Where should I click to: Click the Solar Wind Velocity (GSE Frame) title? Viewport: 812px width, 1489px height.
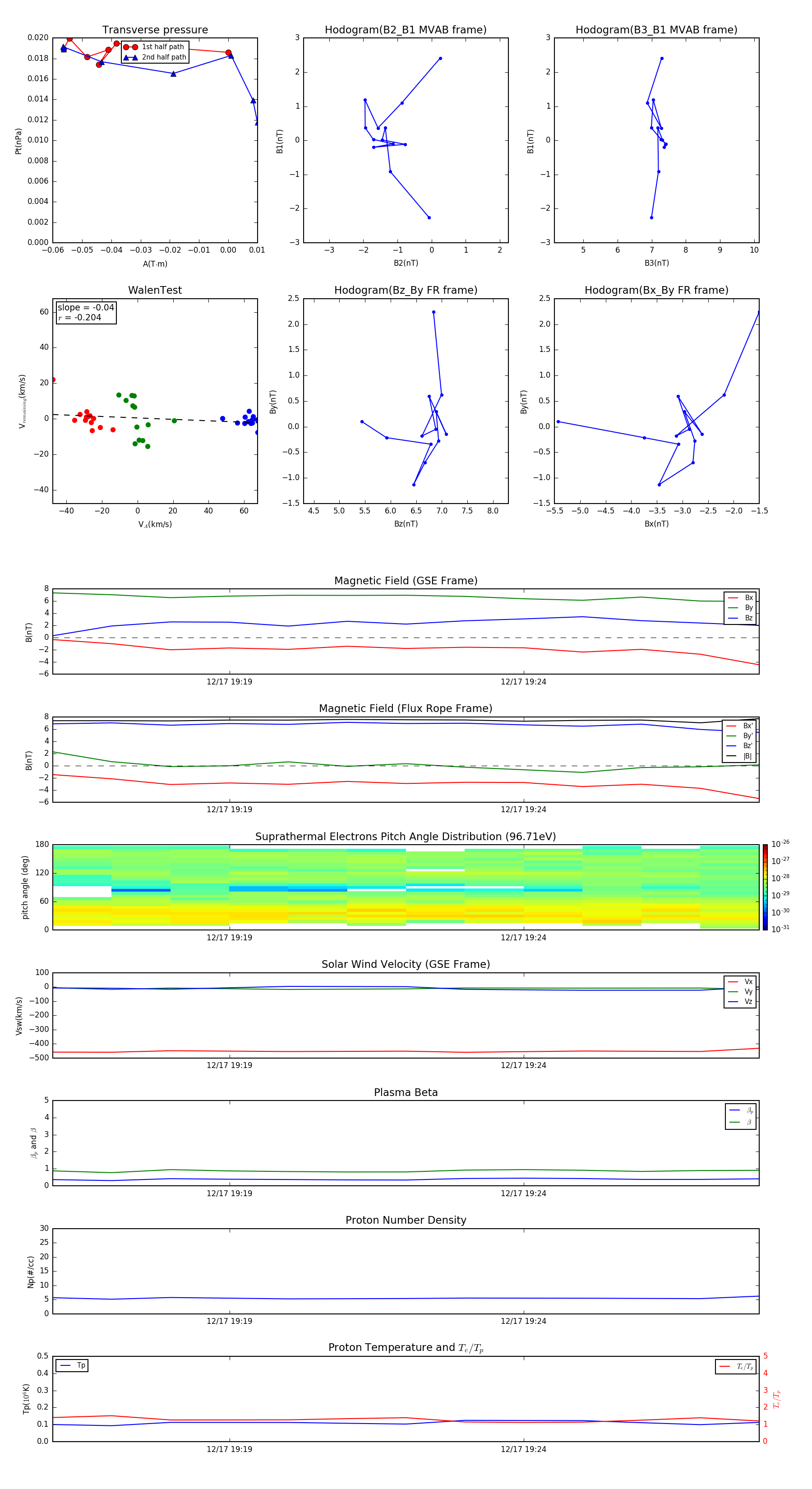coord(406,965)
